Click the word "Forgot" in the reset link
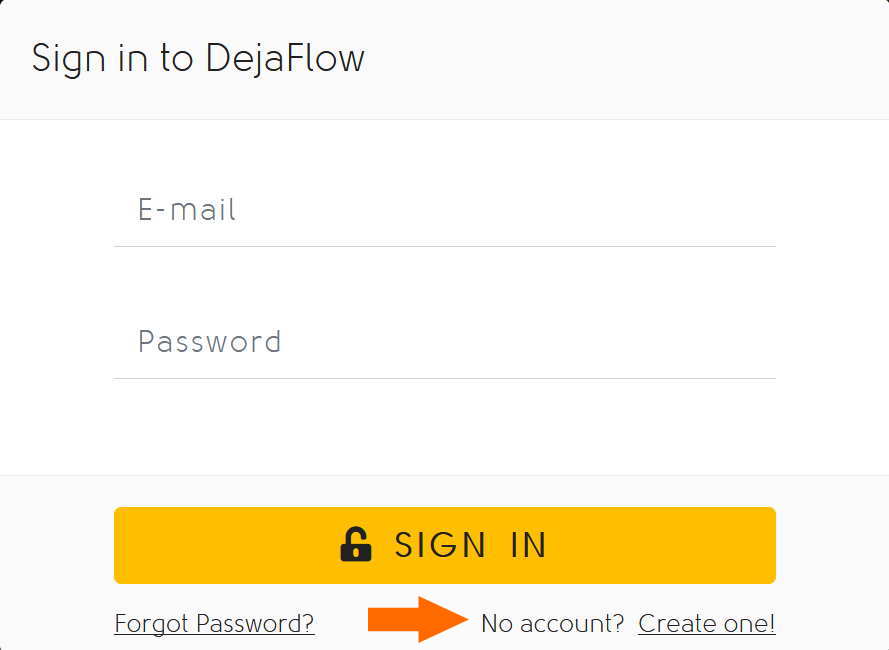The image size is (889, 650). 152,624
